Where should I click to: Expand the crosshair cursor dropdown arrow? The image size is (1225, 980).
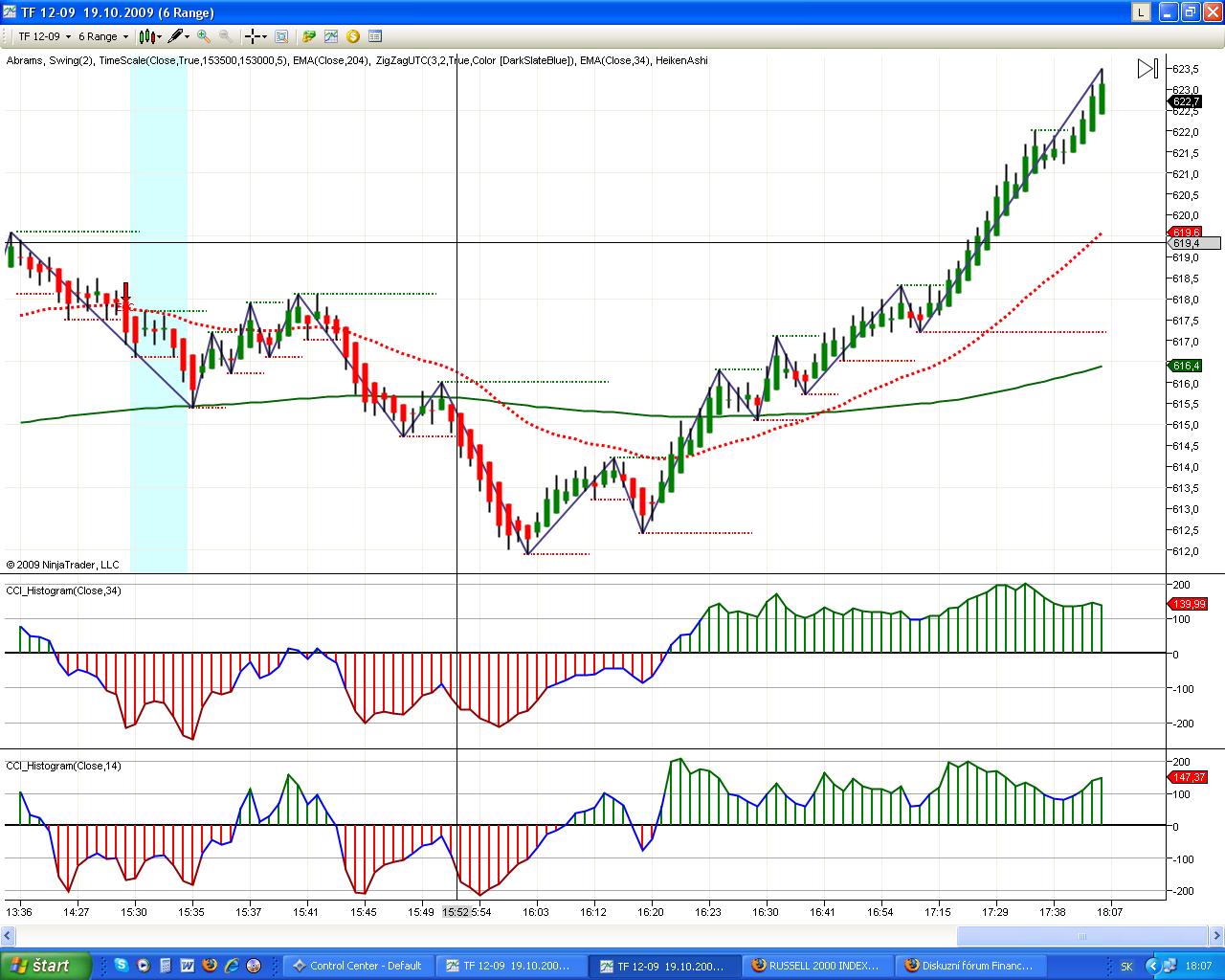point(265,37)
